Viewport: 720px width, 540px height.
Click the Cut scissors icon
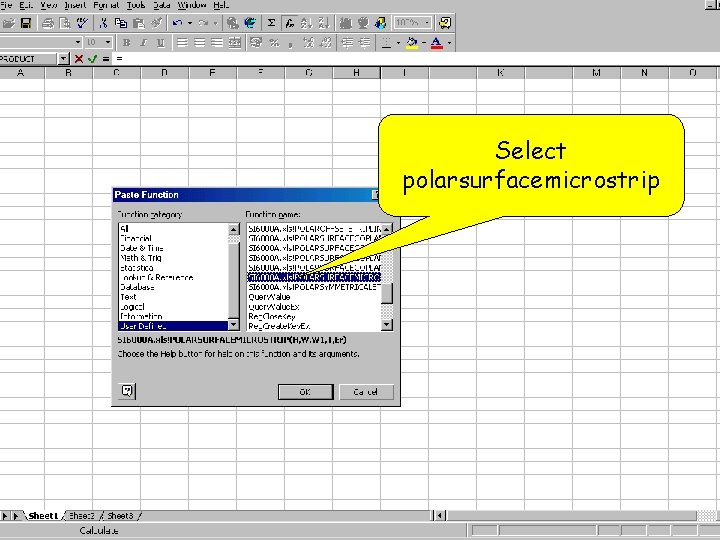pos(103,23)
